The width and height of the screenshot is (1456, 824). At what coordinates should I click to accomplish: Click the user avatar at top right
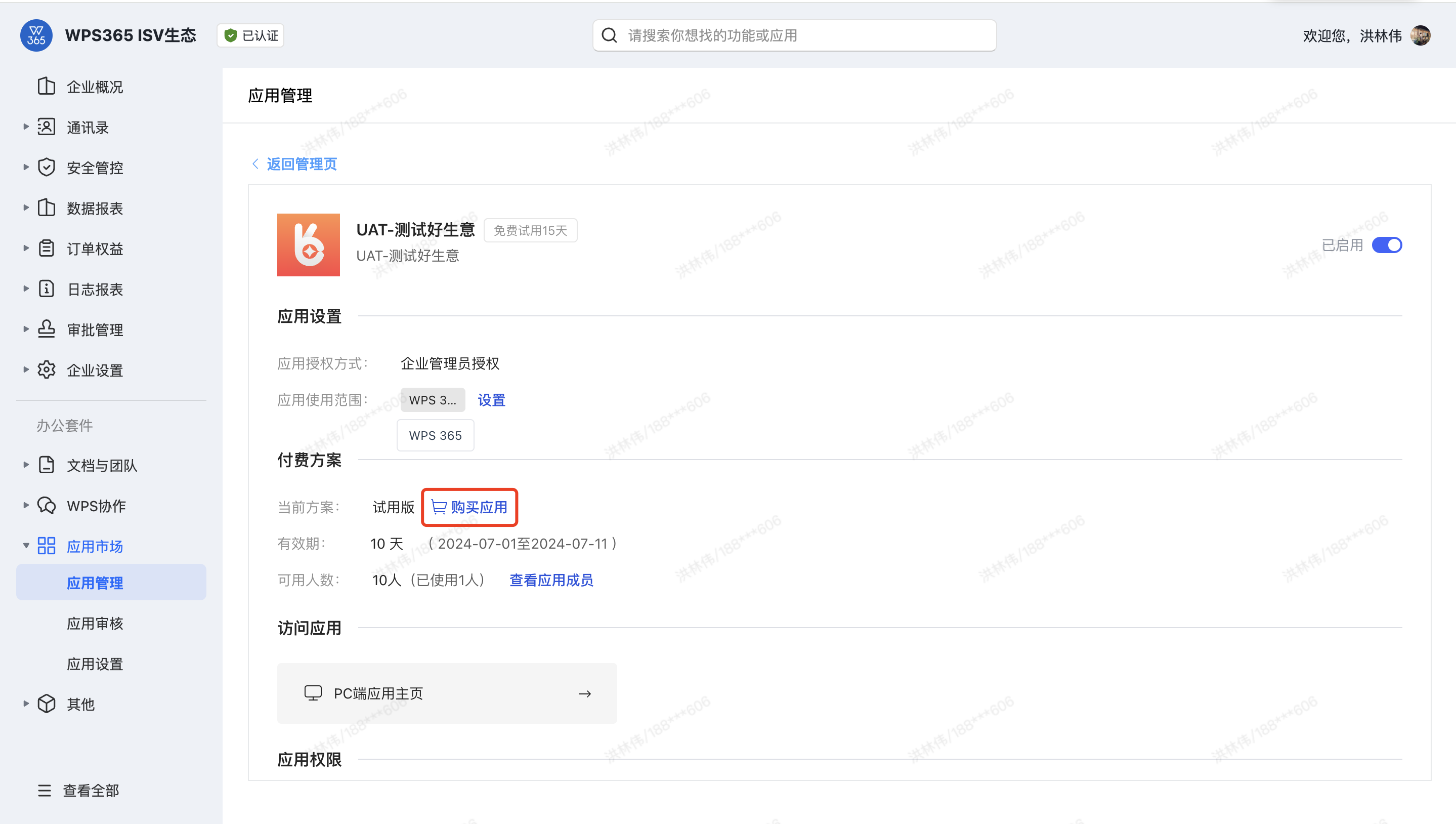click(x=1421, y=35)
